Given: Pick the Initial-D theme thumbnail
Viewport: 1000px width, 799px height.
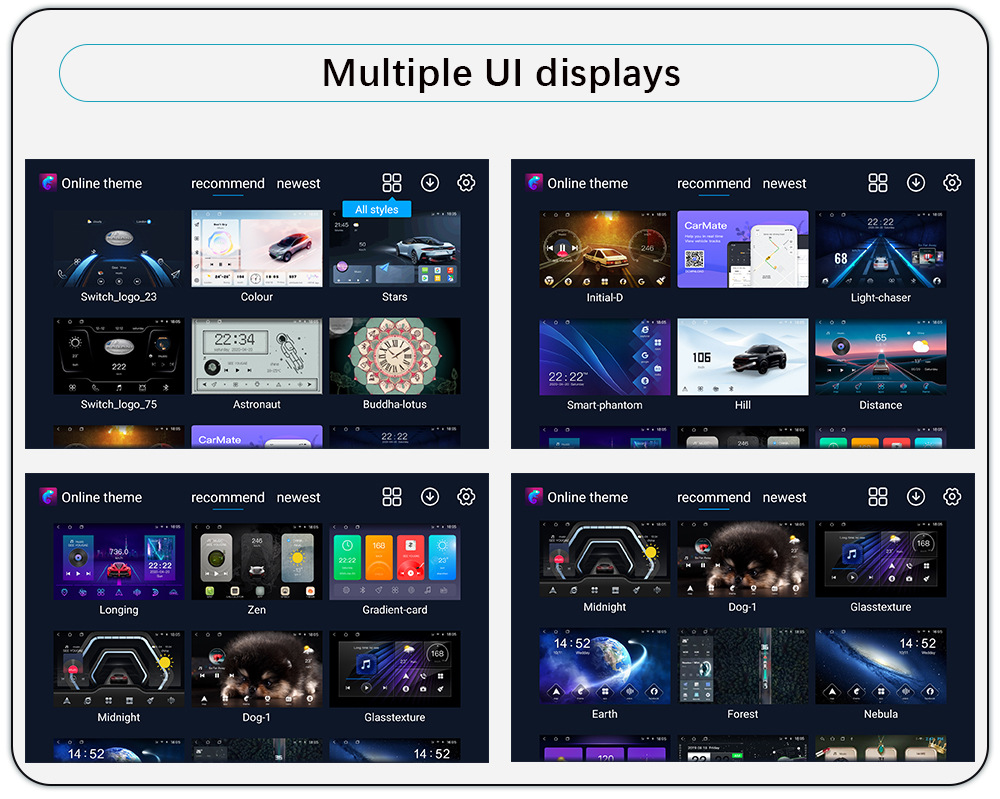Looking at the screenshot, I should pyautogui.click(x=605, y=249).
